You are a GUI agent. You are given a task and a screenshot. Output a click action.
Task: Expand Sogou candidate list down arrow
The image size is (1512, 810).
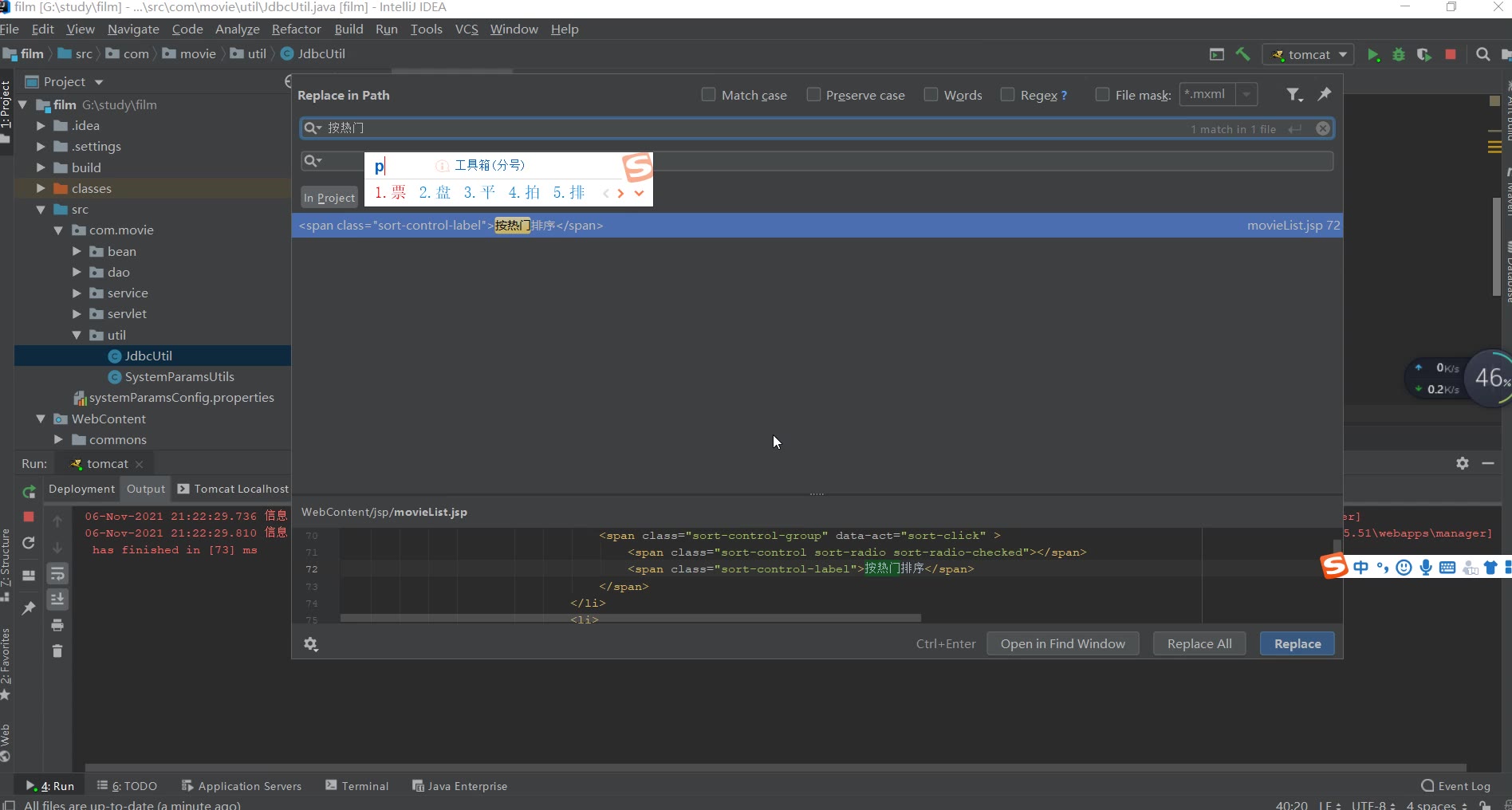pos(639,193)
